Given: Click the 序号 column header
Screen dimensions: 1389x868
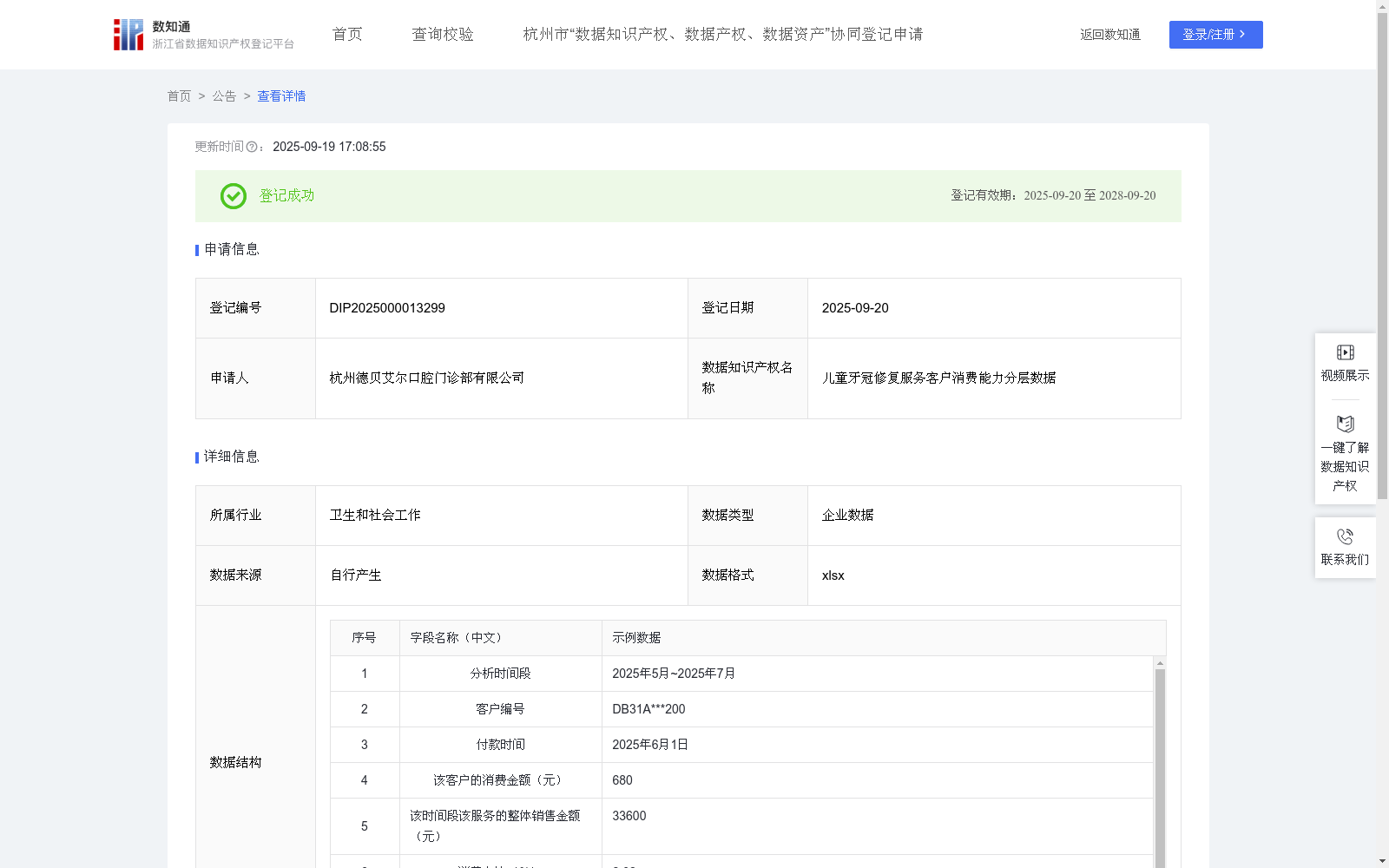Looking at the screenshot, I should 365,638.
